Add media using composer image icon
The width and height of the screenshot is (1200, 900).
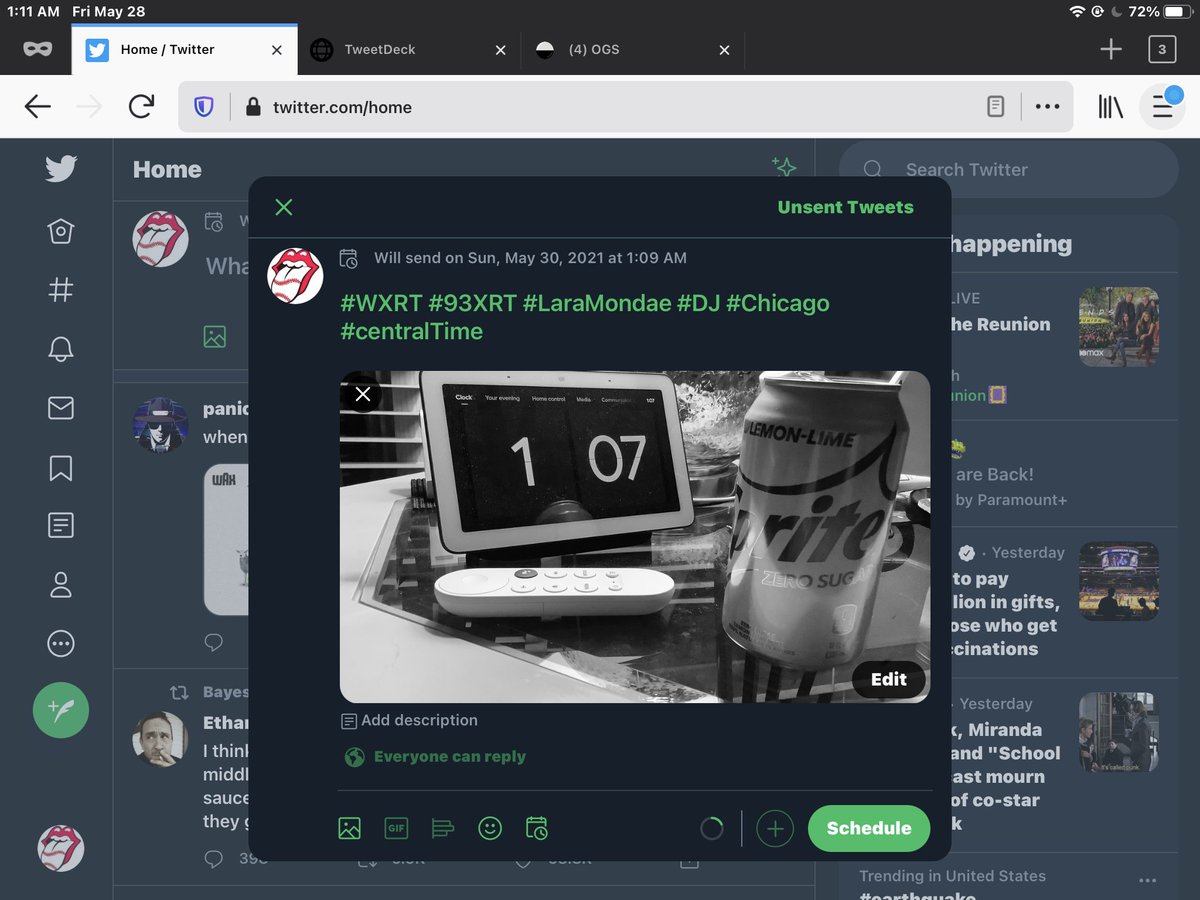(349, 828)
